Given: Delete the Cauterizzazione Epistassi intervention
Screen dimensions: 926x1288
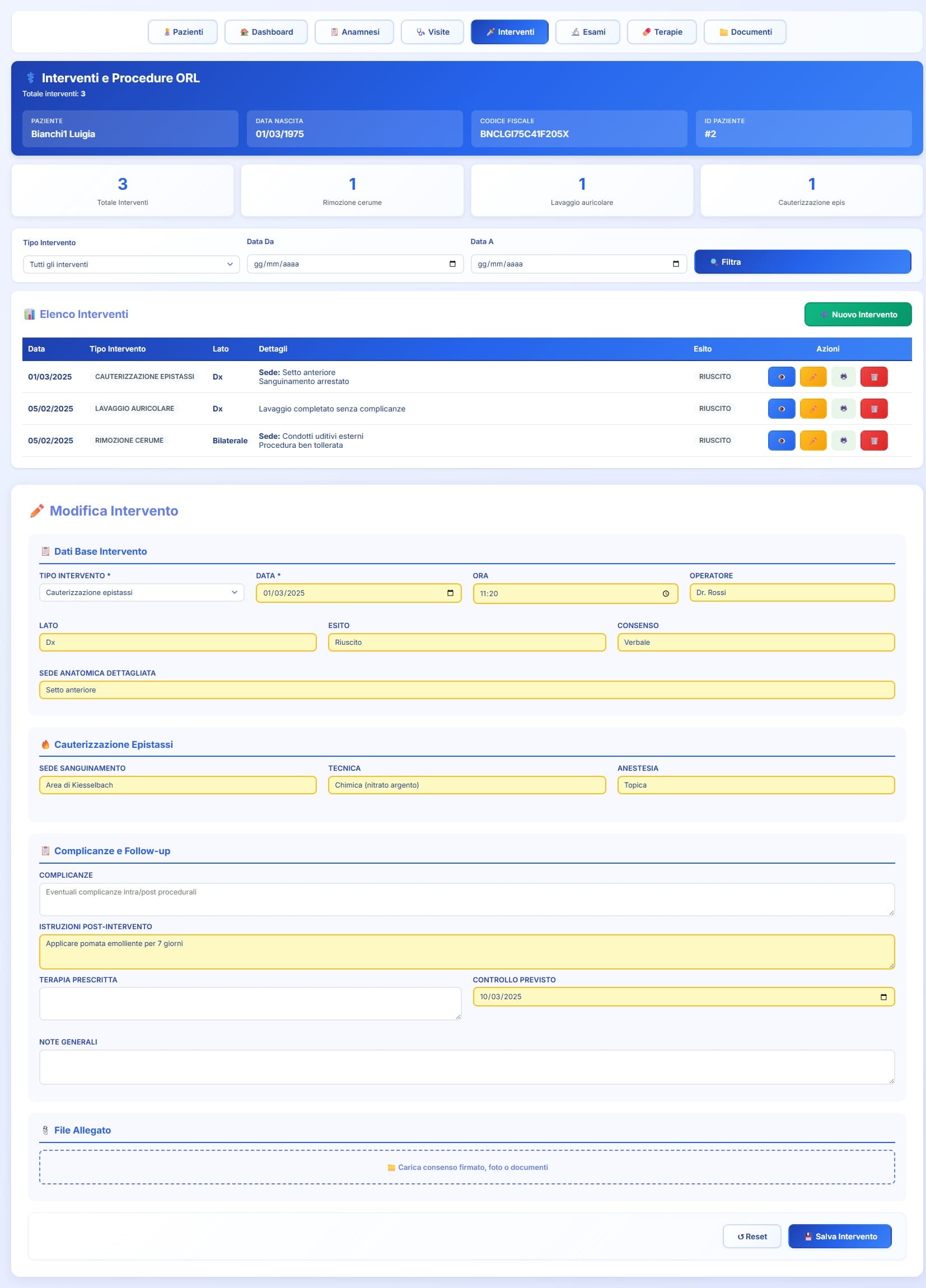Looking at the screenshot, I should 874,377.
